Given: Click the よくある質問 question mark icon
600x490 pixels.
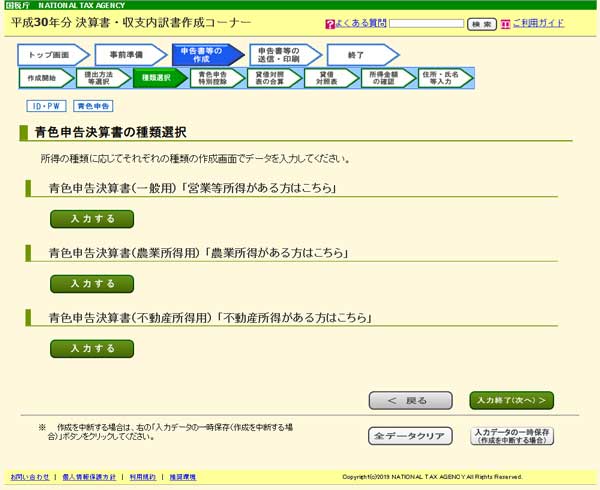Looking at the screenshot, I should 330,23.
